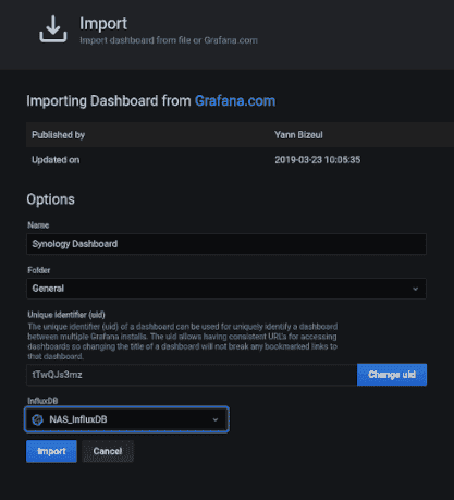Viewport: 454px width, 500px height.
Task: Expand the InfluxDB selector chevron arrow
Action: click(215, 420)
